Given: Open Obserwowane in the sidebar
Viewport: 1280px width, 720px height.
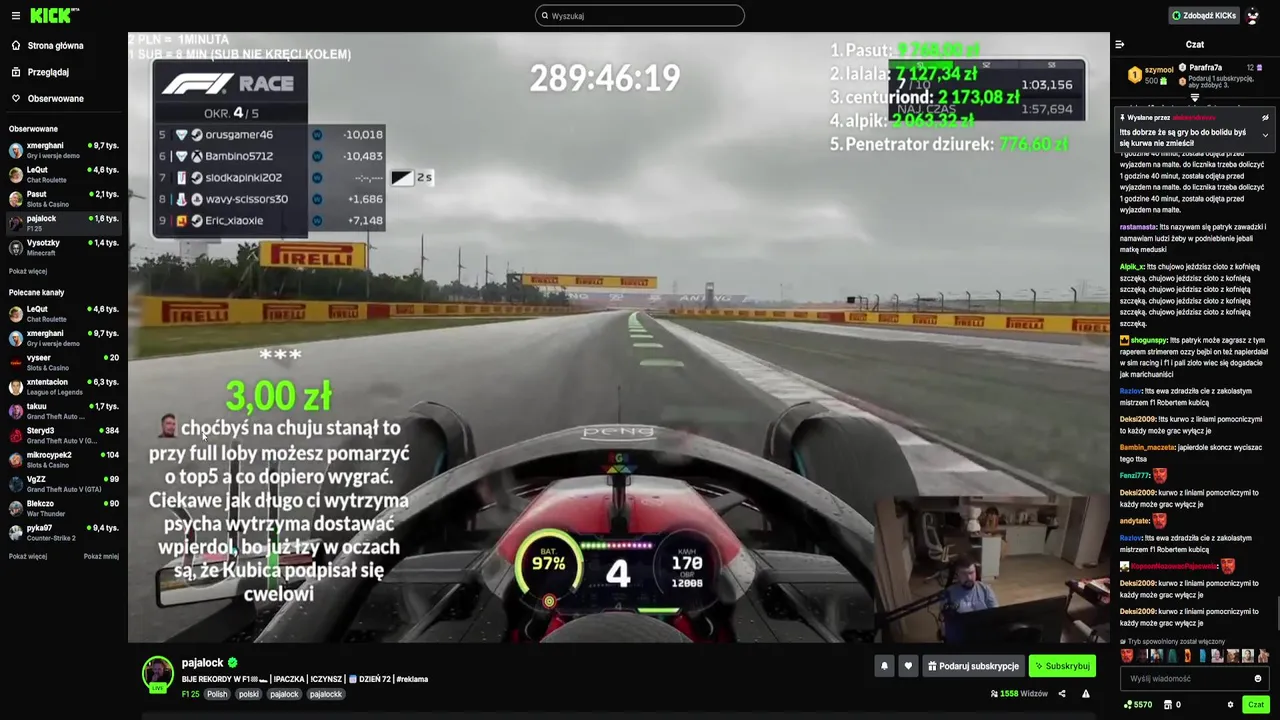Looking at the screenshot, I should (x=55, y=99).
